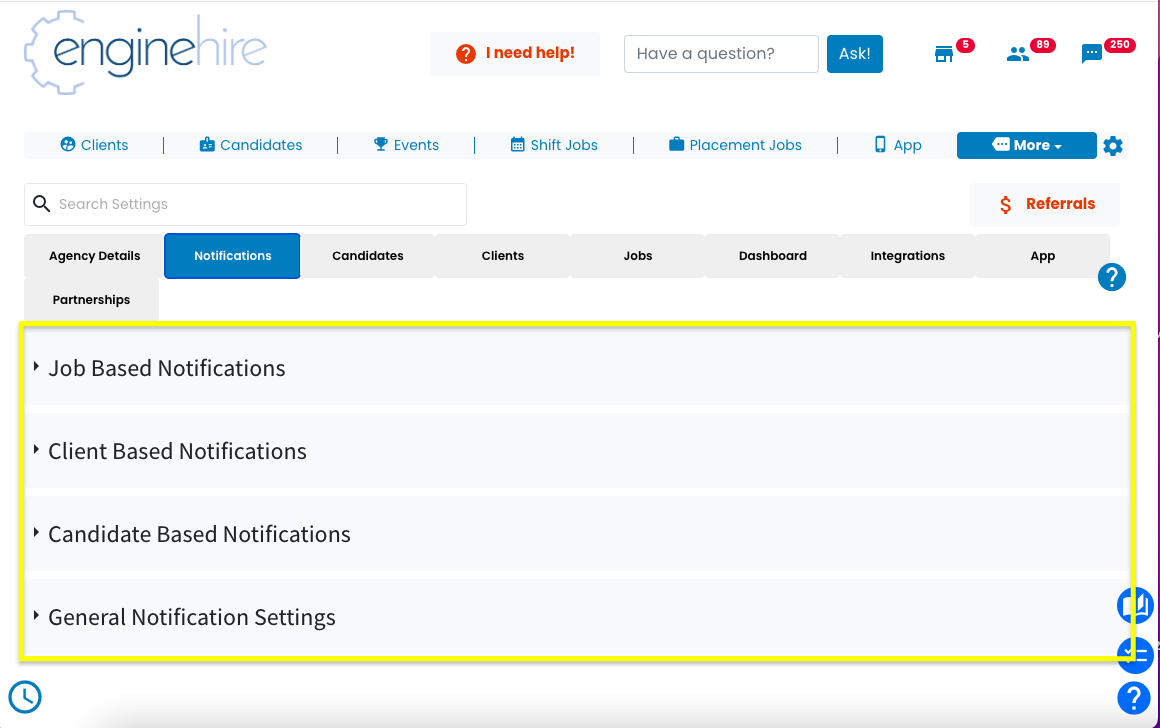The height and width of the screenshot is (728, 1160).
Task: Open Shift Jobs in main navigation
Action: [x=554, y=145]
